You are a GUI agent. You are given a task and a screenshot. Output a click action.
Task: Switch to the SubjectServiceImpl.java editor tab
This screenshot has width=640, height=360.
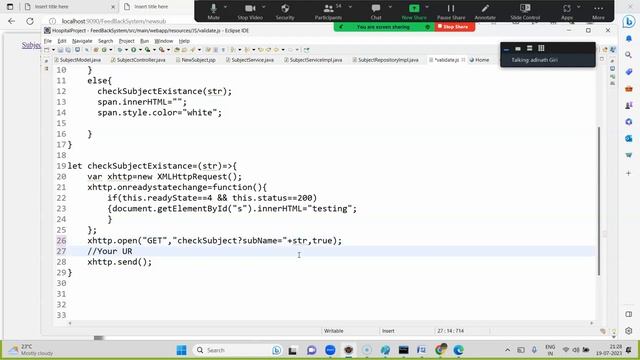(313, 60)
